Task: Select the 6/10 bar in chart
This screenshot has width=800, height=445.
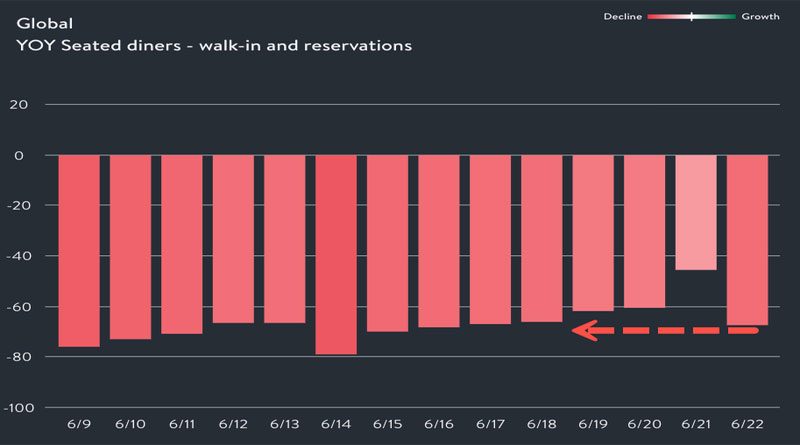Action: (x=130, y=247)
